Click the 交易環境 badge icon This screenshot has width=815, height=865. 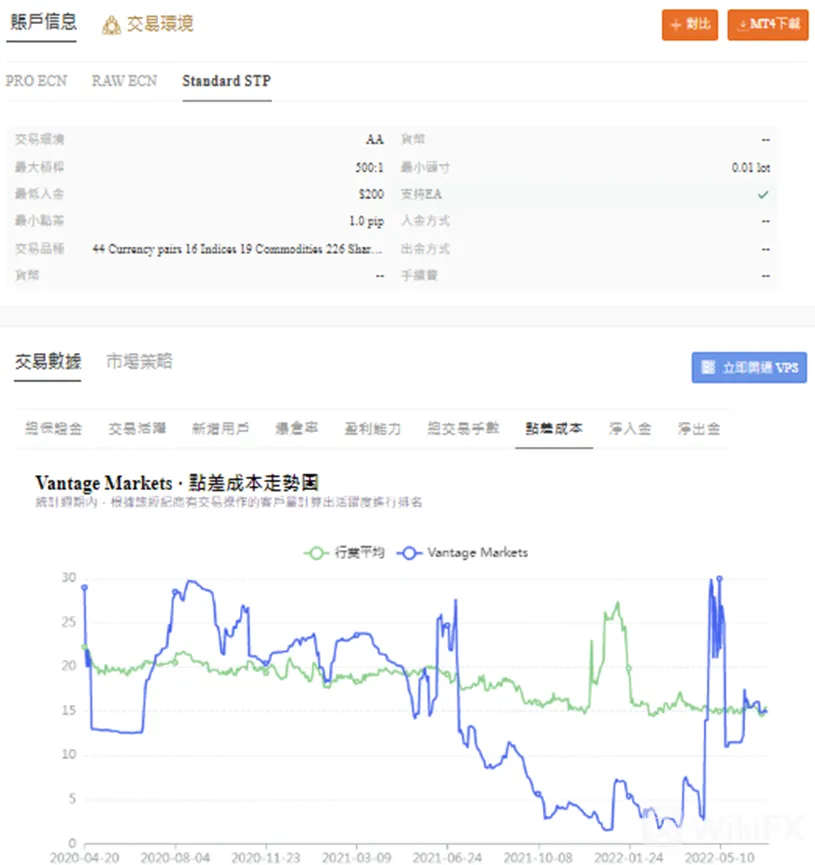tap(111, 25)
